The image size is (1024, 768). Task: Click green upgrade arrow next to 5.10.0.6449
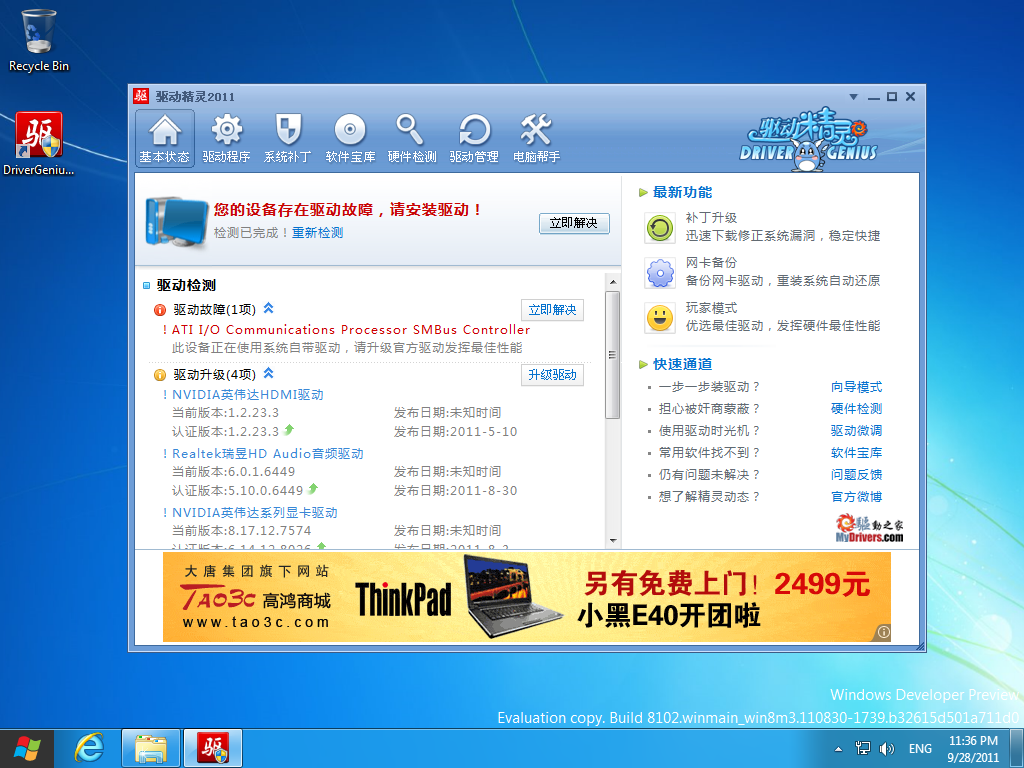click(x=313, y=488)
